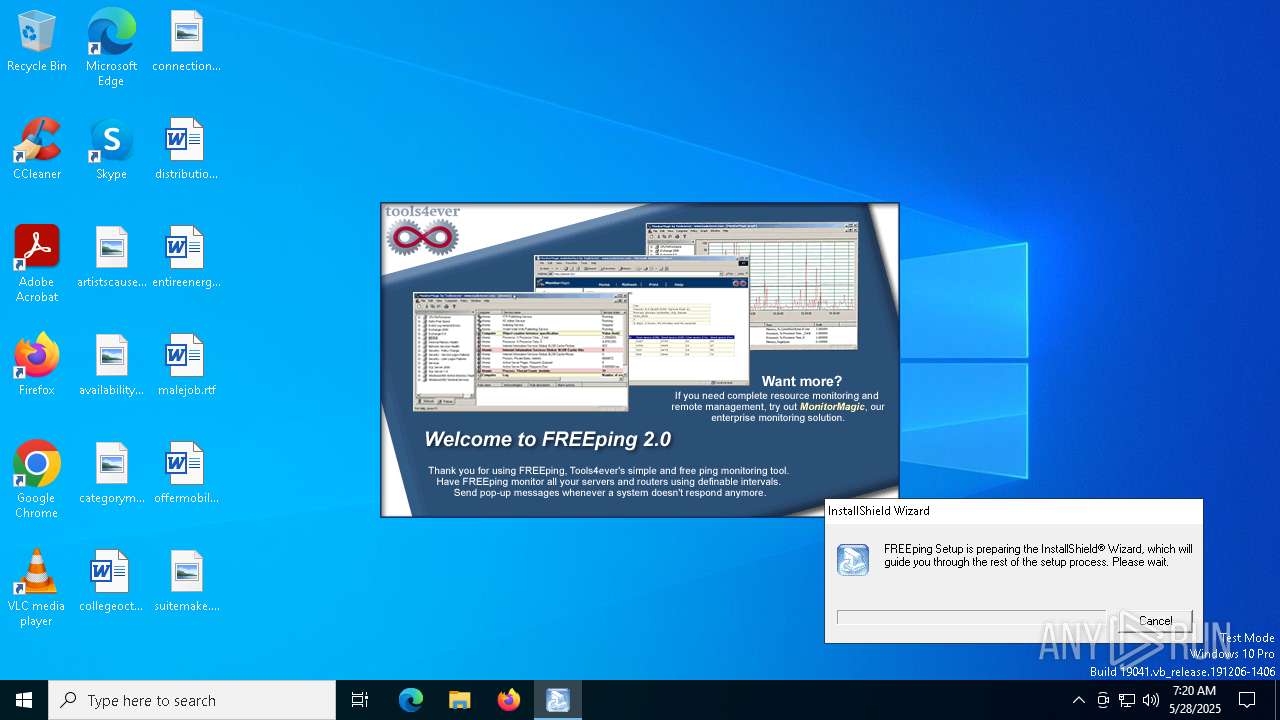Select the artistscause image file

(111, 258)
